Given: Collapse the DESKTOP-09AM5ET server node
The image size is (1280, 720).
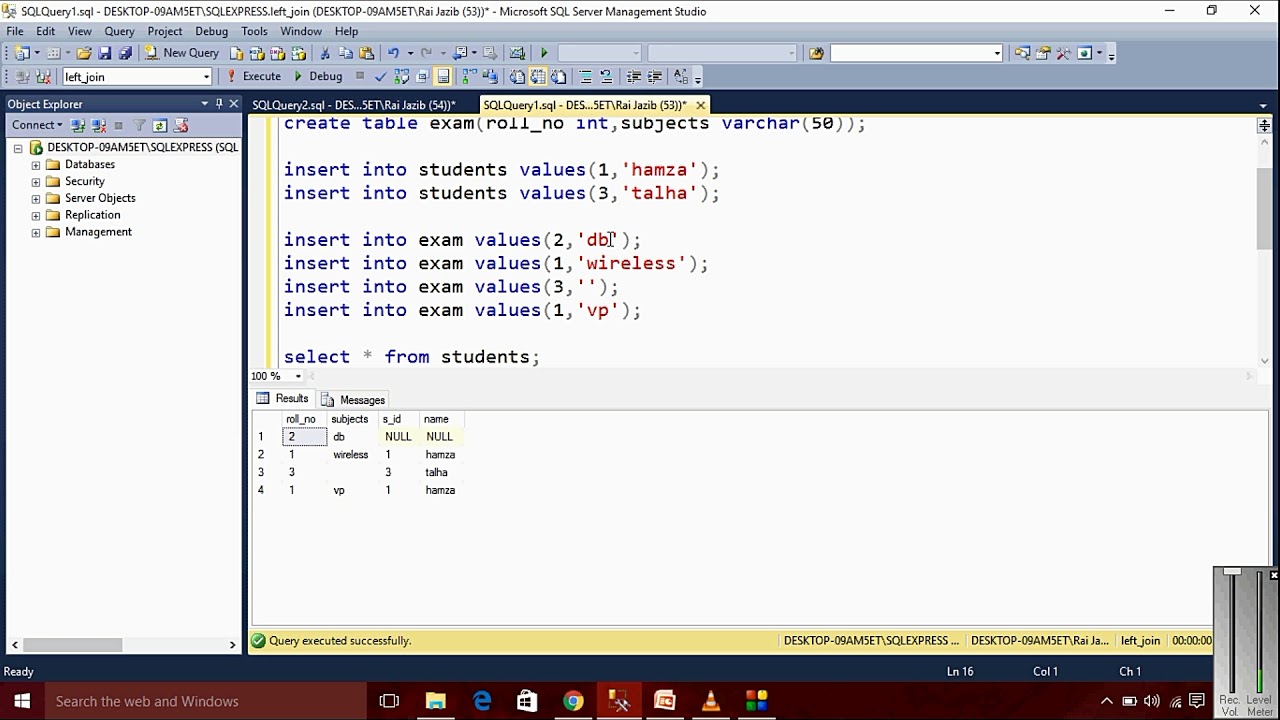Looking at the screenshot, I should pos(18,148).
